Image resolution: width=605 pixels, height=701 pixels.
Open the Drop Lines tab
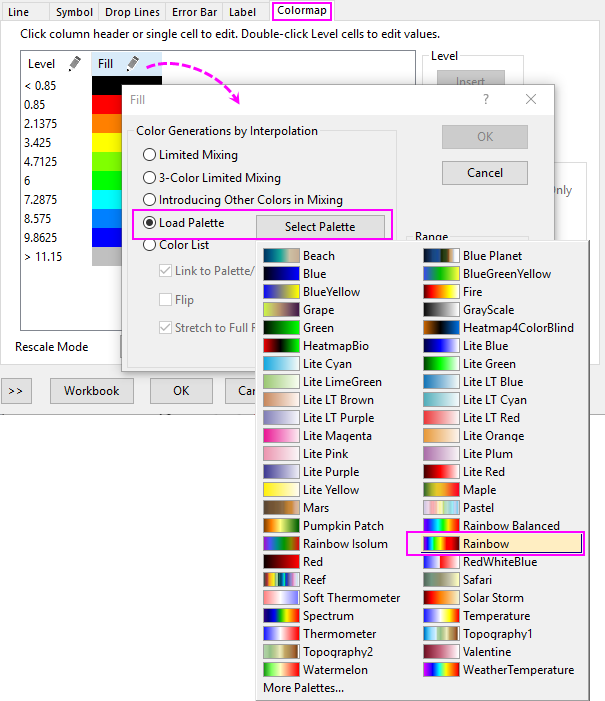[132, 12]
